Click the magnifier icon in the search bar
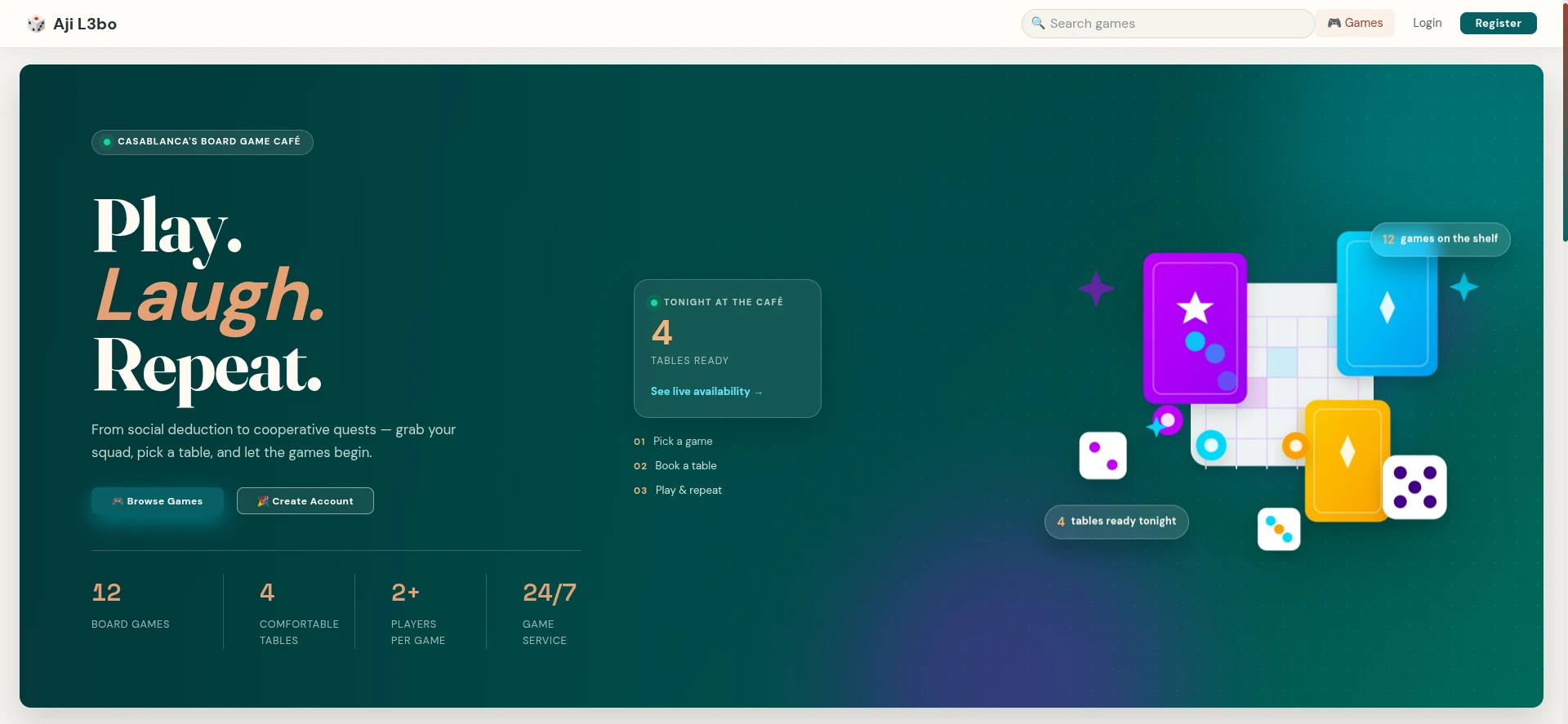The image size is (1568, 724). click(1038, 23)
